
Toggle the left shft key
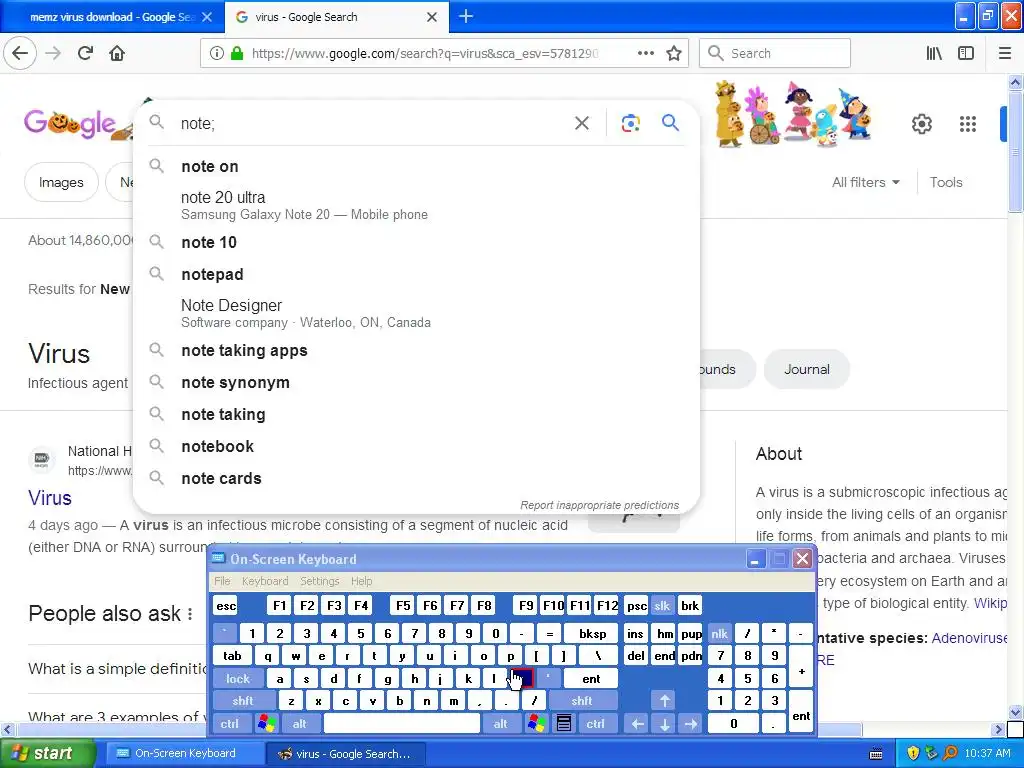pos(243,701)
